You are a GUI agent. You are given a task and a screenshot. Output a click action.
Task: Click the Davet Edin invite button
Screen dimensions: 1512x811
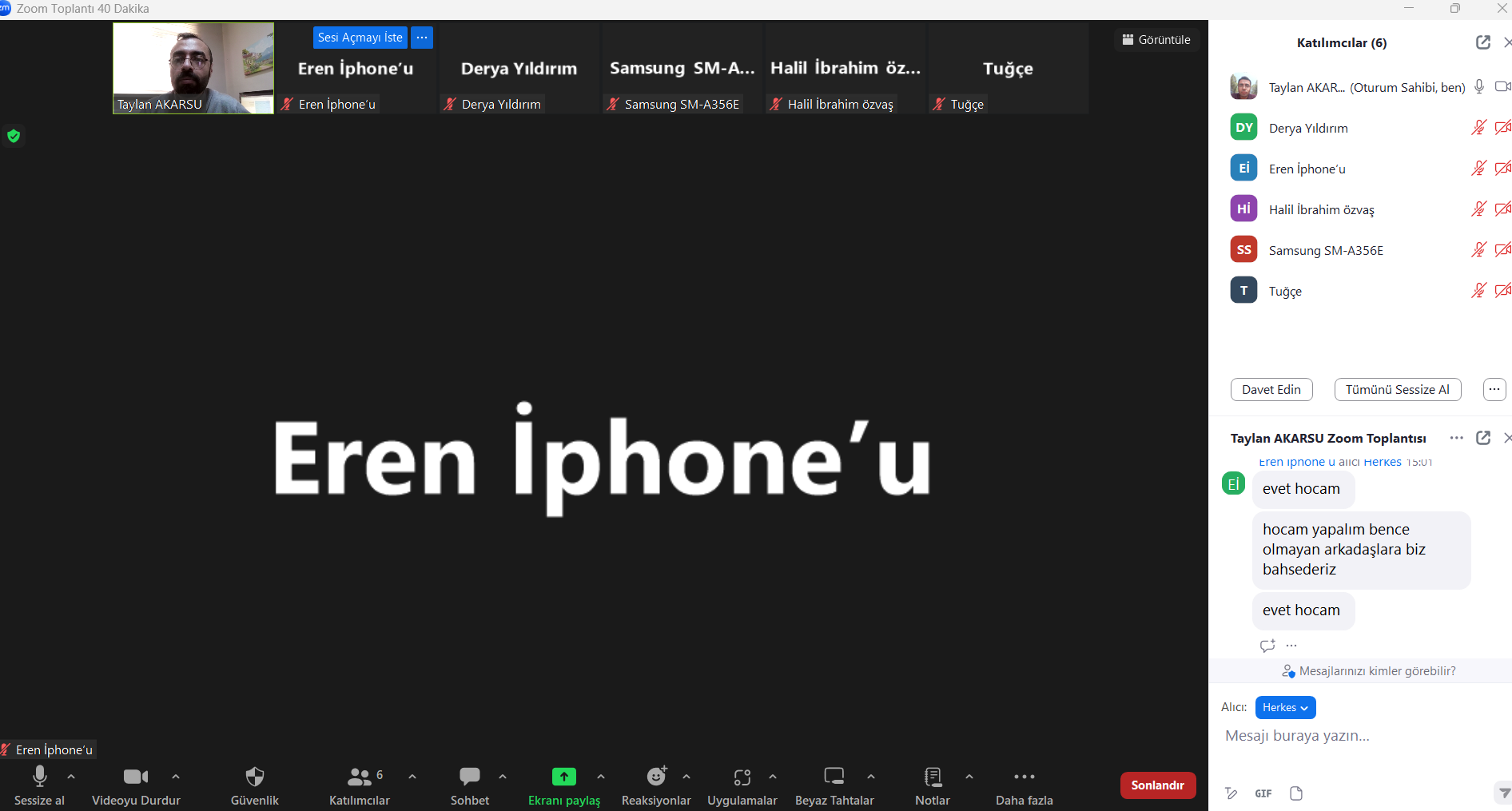pos(1271,389)
